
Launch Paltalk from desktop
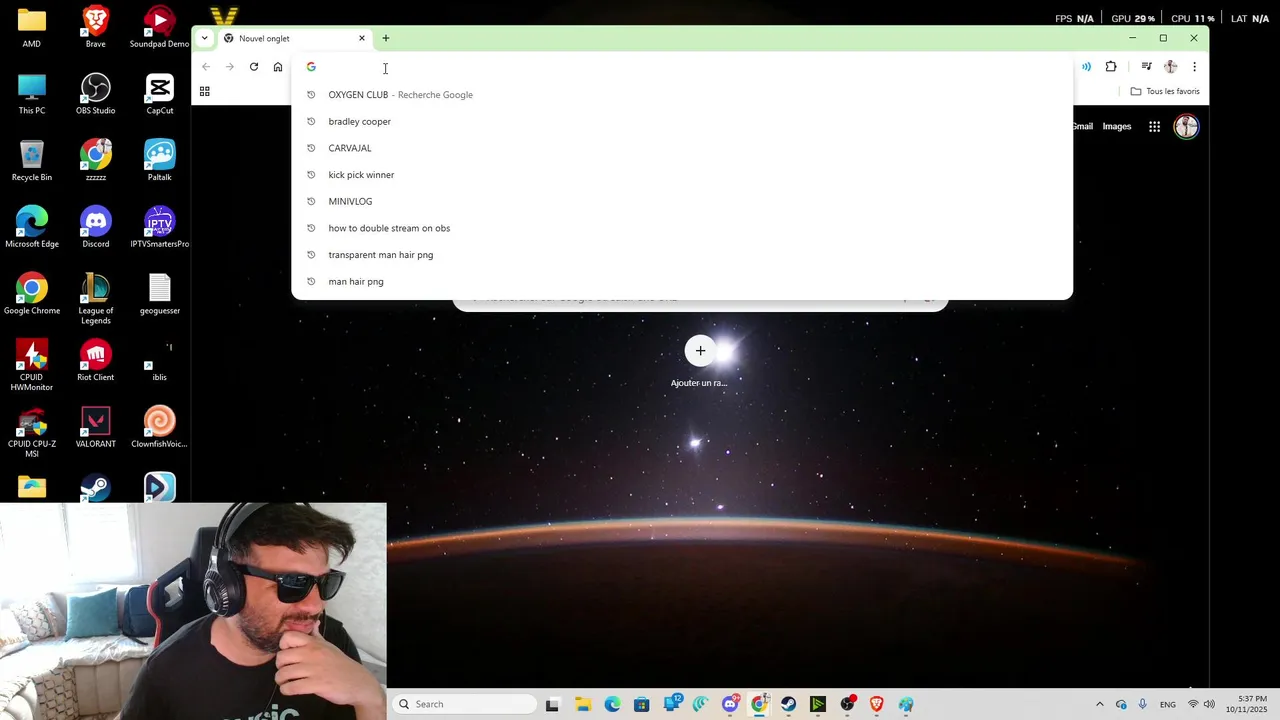(159, 161)
